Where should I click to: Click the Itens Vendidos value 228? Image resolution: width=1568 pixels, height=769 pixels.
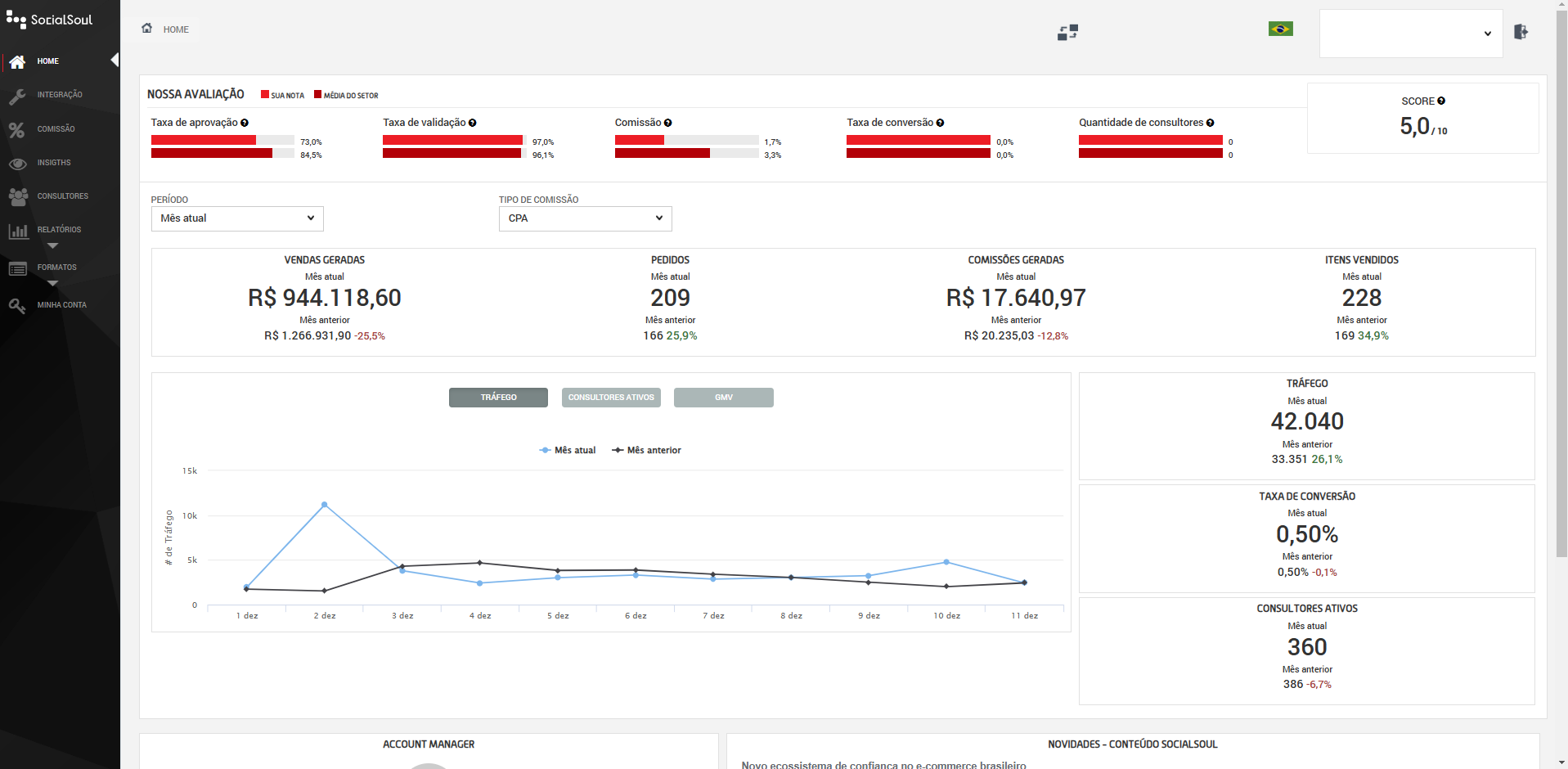(1361, 298)
